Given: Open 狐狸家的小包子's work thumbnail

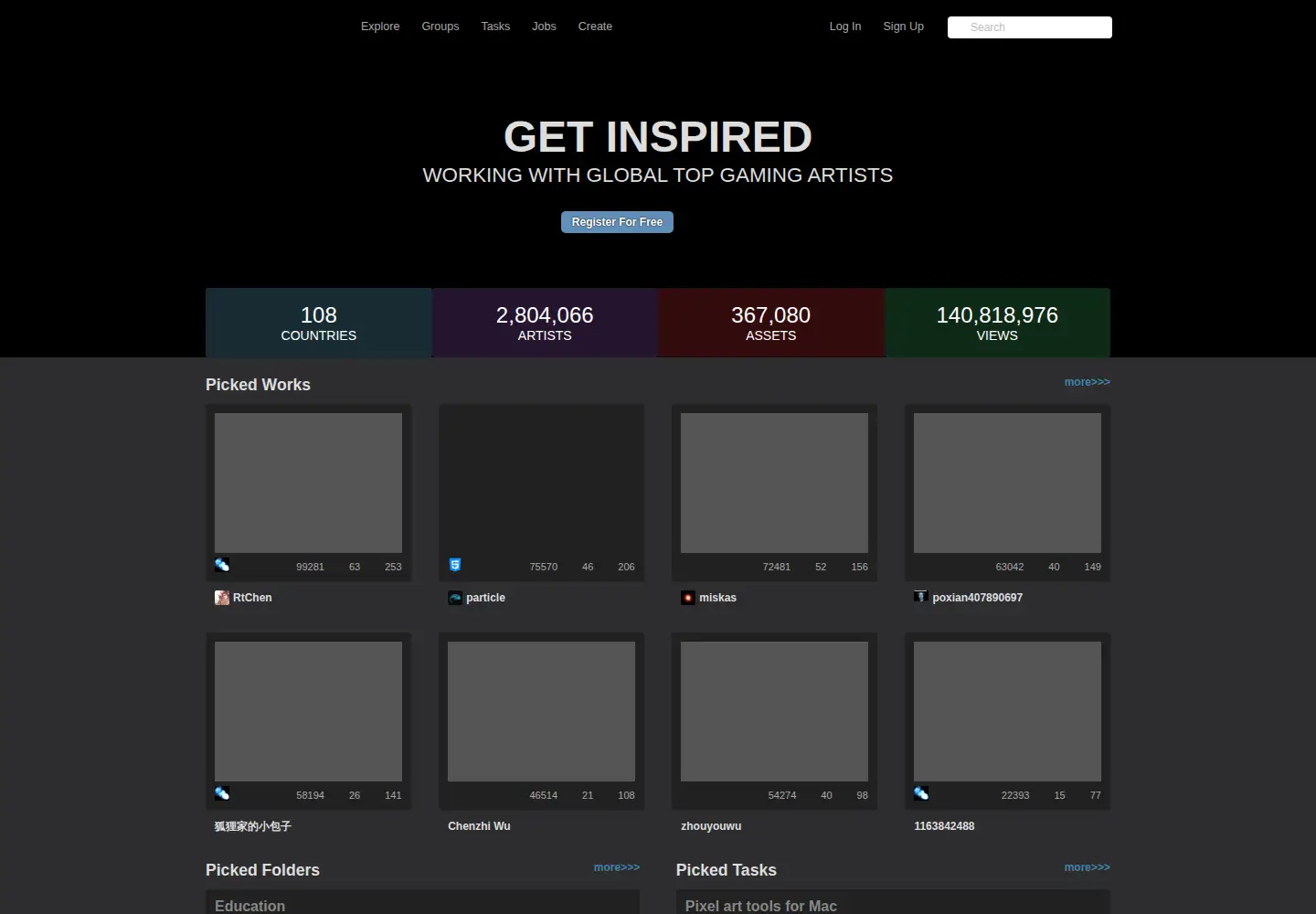Looking at the screenshot, I should coord(308,711).
